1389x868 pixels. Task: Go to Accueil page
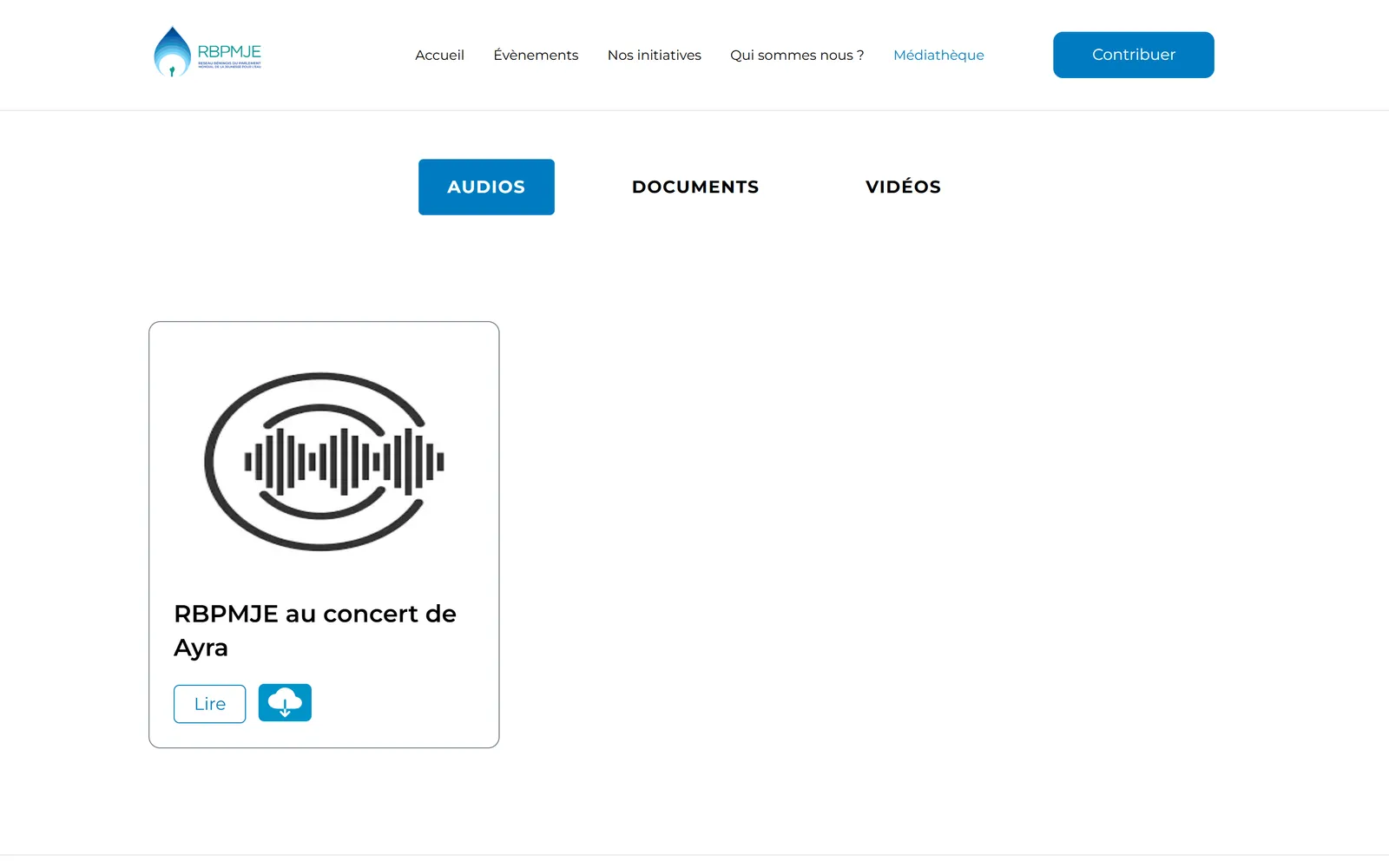439,55
